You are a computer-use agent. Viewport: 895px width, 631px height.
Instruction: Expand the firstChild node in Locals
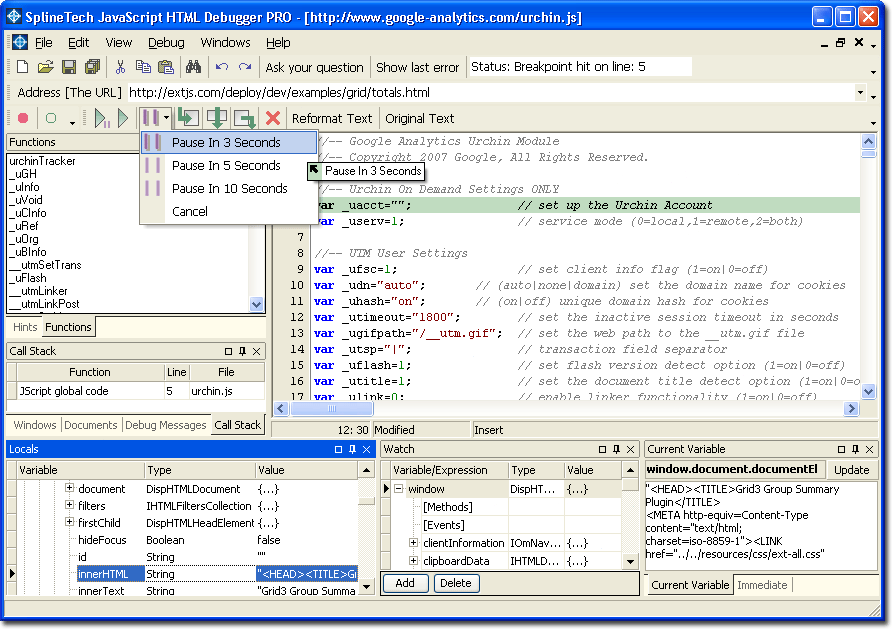tap(69, 522)
